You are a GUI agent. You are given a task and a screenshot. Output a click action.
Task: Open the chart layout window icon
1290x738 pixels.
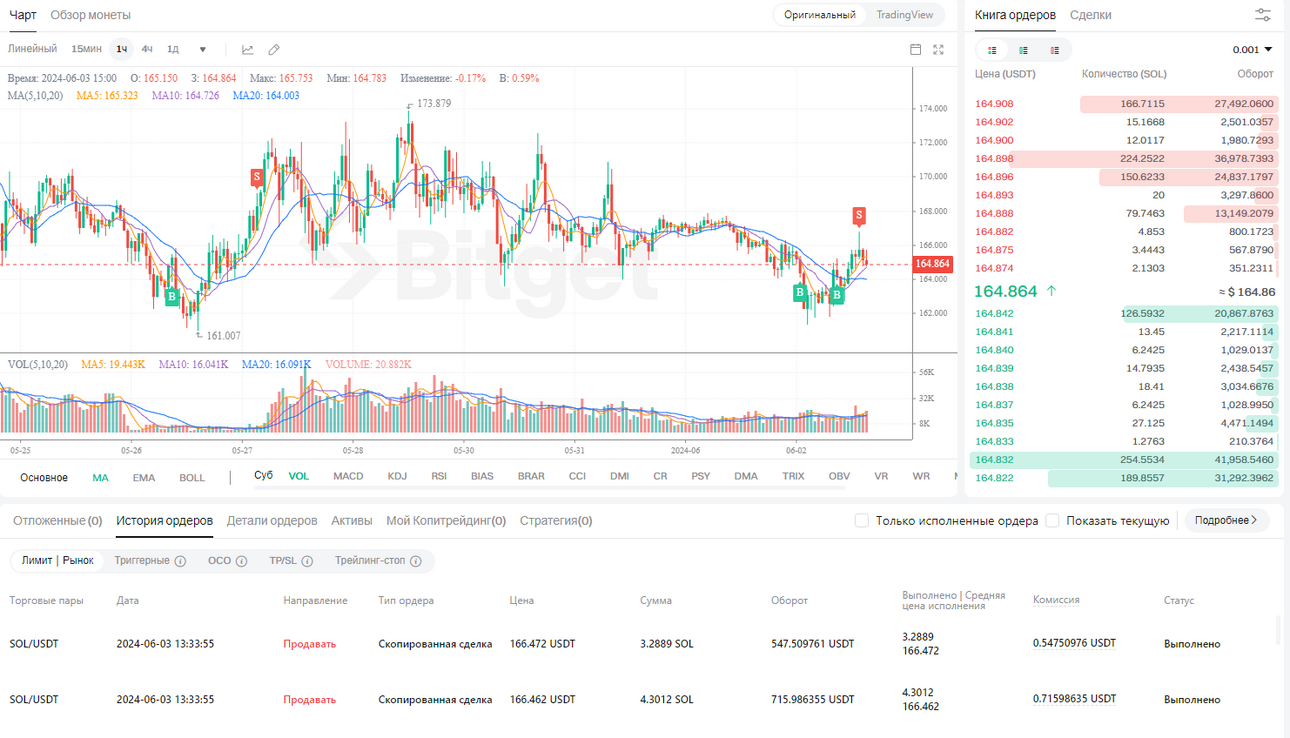point(915,49)
